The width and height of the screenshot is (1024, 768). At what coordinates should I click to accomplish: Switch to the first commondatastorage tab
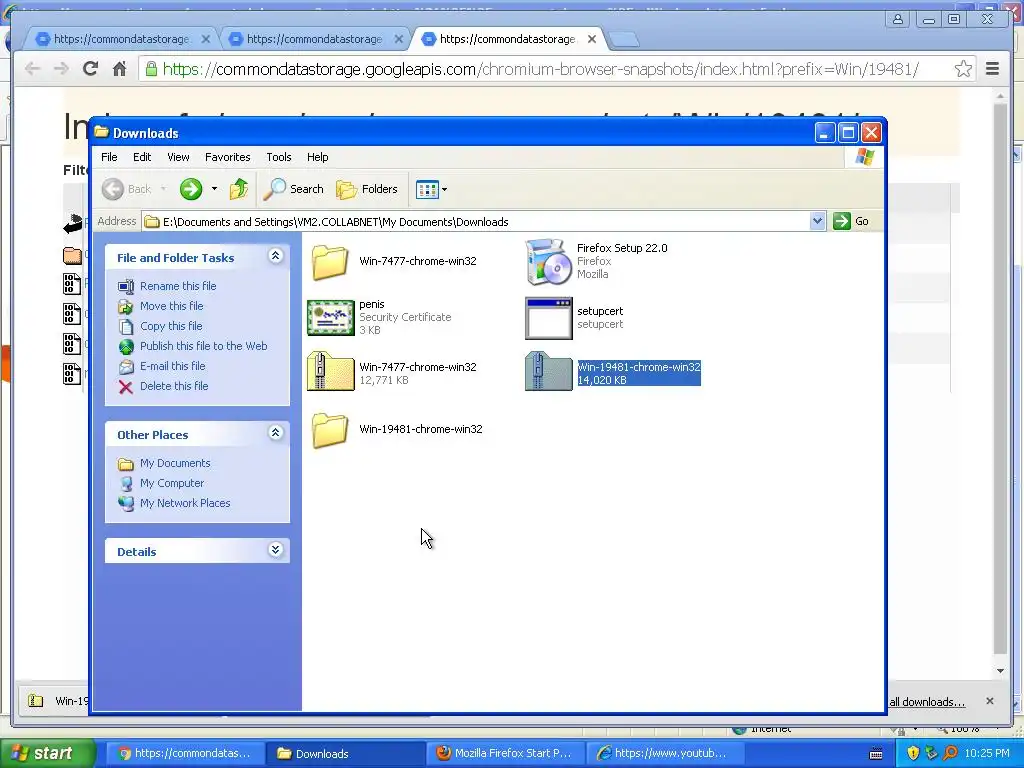pos(121,39)
